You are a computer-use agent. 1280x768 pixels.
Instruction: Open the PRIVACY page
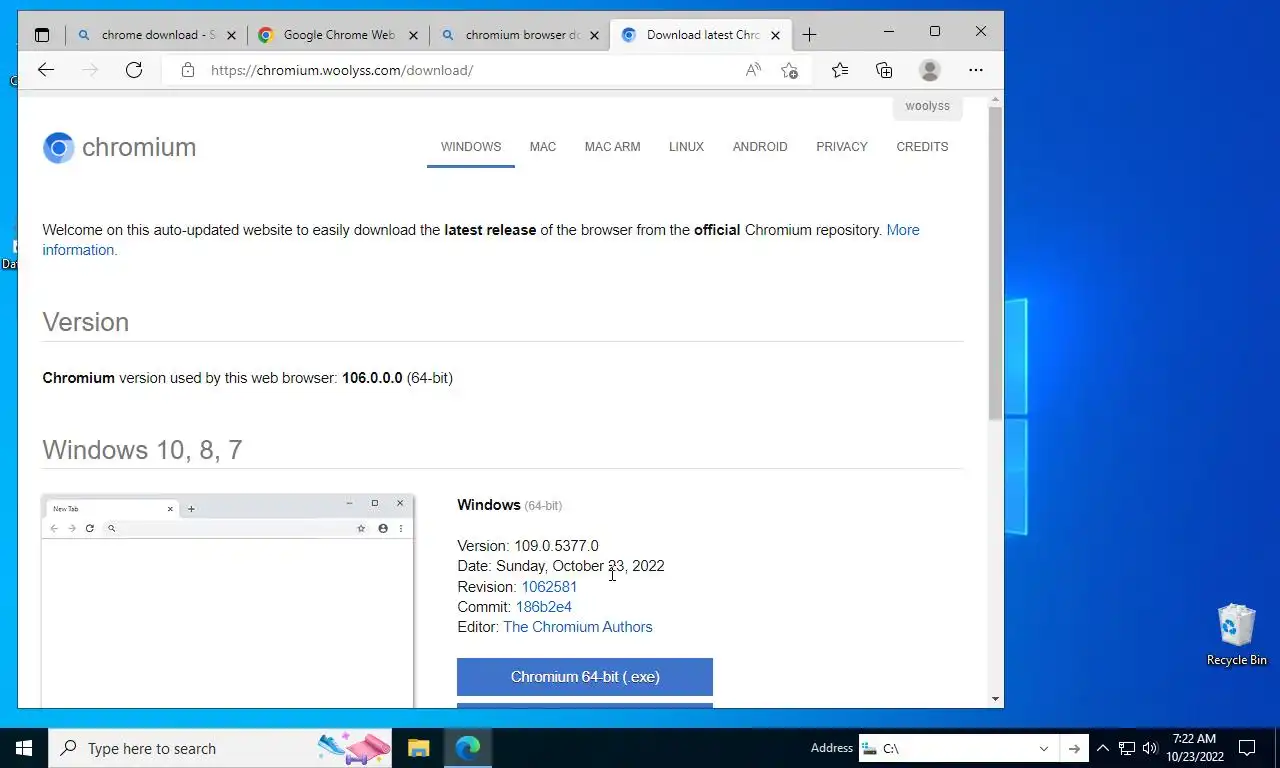point(842,147)
